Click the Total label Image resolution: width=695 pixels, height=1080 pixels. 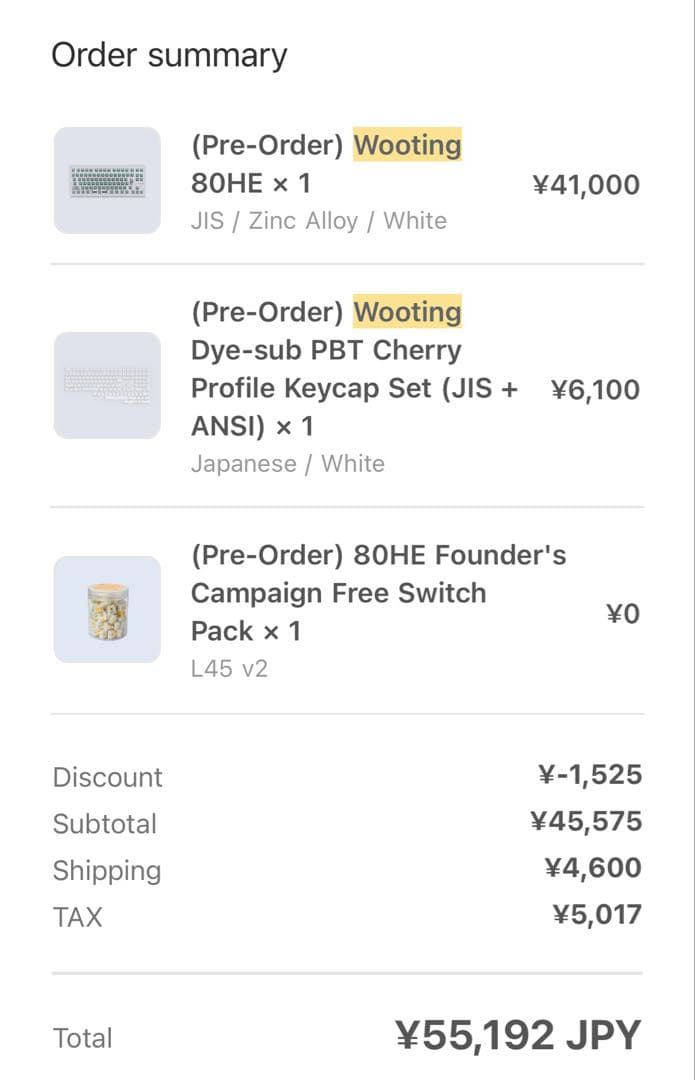pos(82,1038)
